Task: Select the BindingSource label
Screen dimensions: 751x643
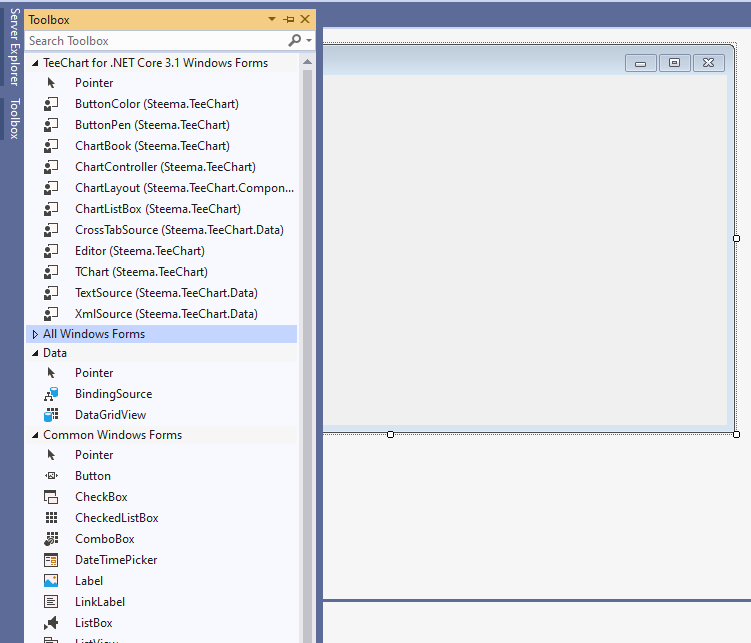Action: click(x=114, y=394)
